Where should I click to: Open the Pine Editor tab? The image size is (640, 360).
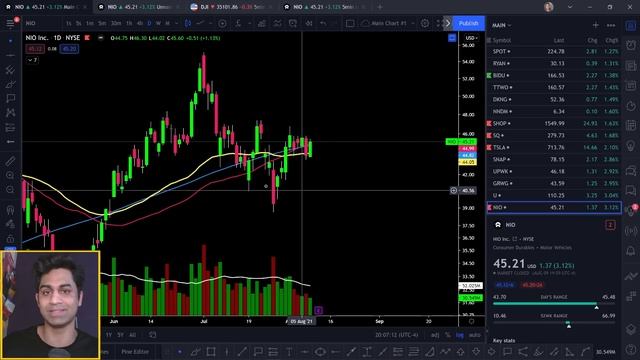coord(135,351)
